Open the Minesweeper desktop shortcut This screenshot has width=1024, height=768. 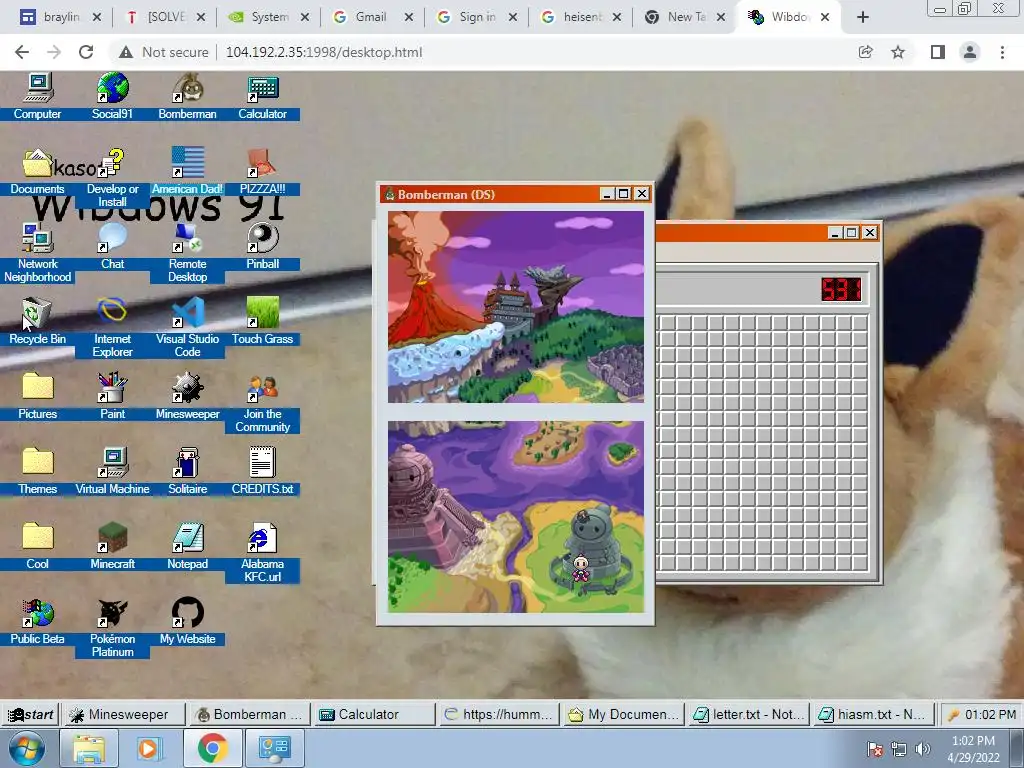tap(187, 396)
